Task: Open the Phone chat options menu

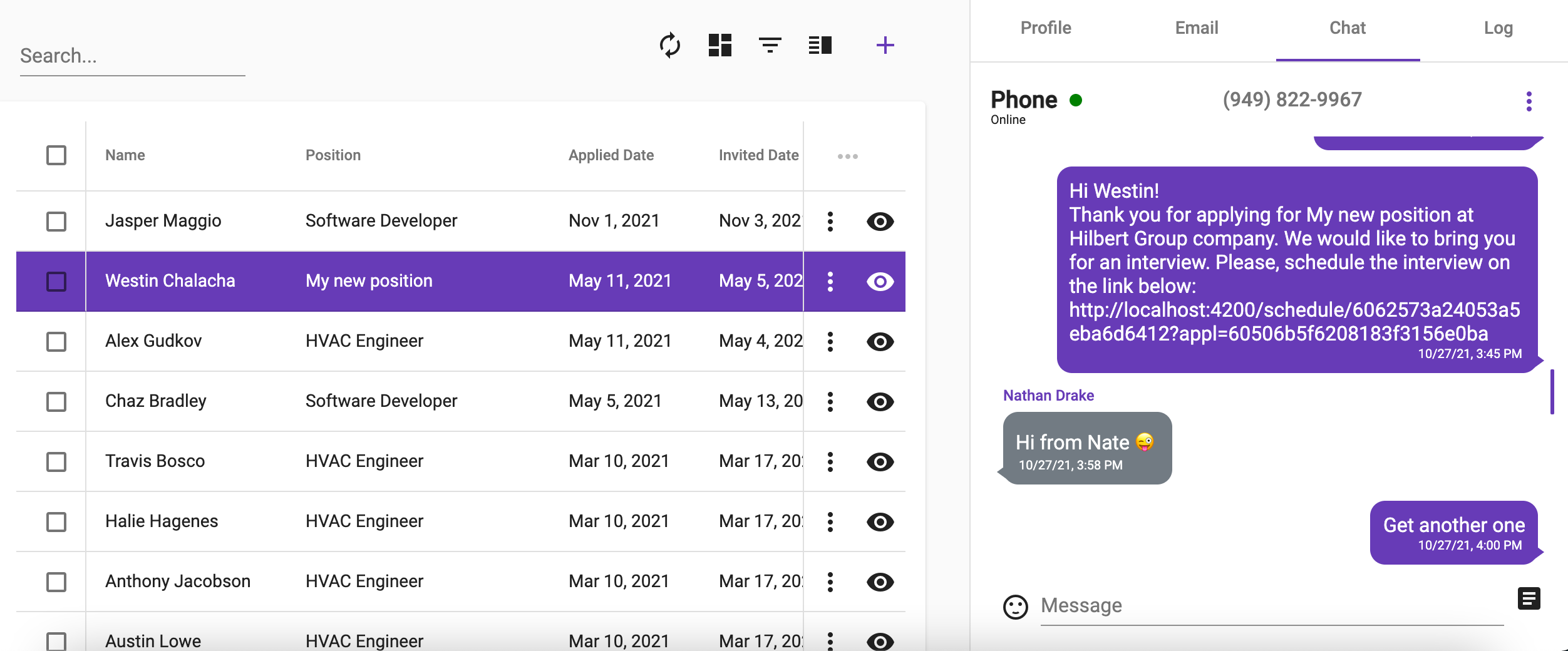Action: tap(1529, 101)
